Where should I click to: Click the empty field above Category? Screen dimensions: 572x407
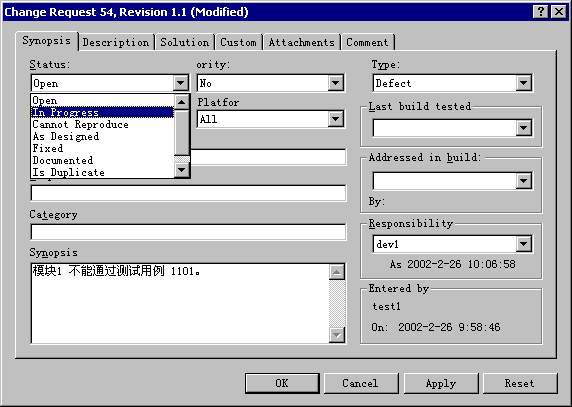[188, 193]
